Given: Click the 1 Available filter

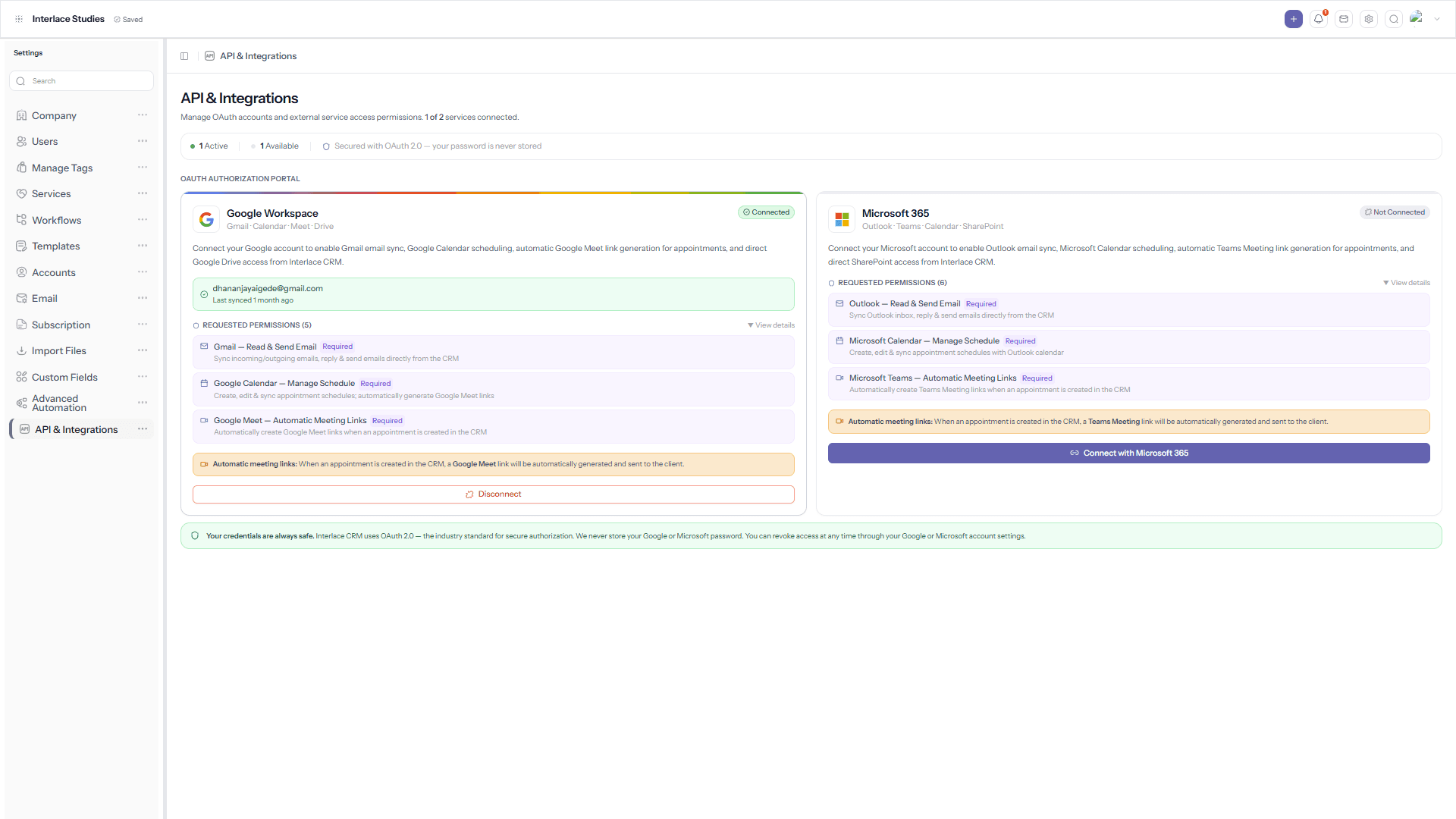Looking at the screenshot, I should [275, 146].
